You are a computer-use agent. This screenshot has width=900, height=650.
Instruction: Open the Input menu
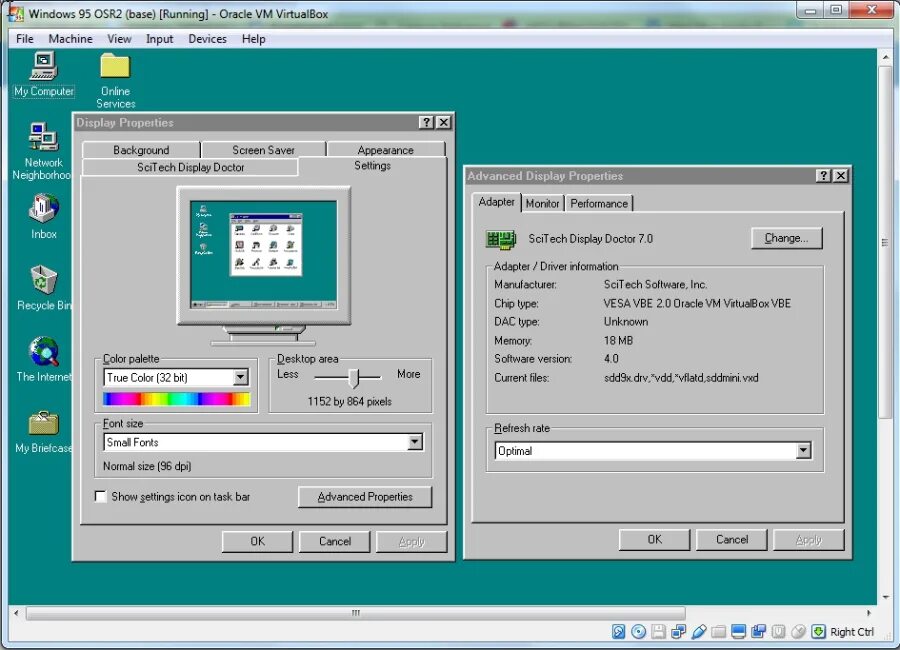click(159, 38)
